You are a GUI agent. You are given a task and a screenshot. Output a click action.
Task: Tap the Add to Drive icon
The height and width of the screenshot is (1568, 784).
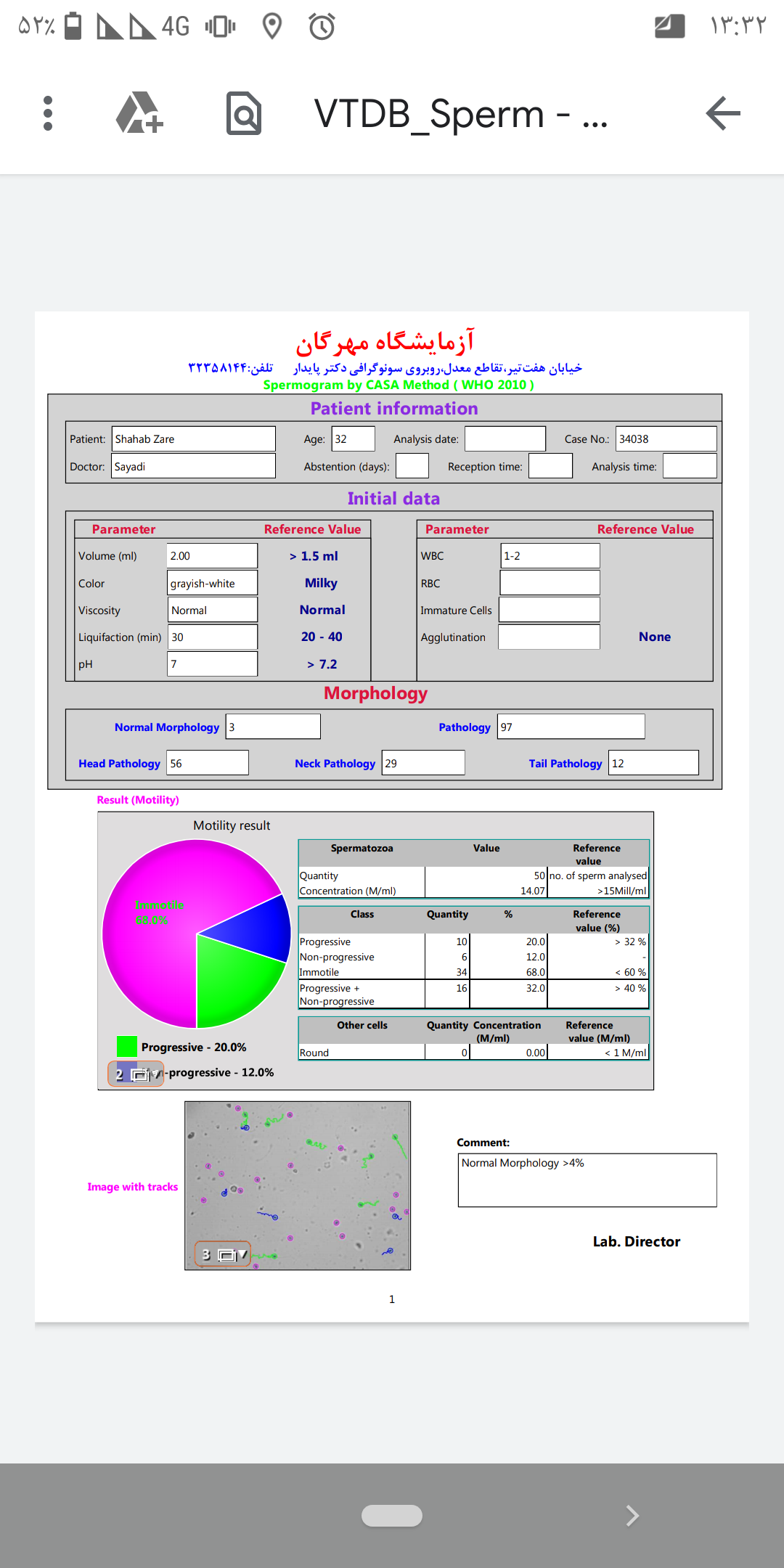click(x=139, y=113)
